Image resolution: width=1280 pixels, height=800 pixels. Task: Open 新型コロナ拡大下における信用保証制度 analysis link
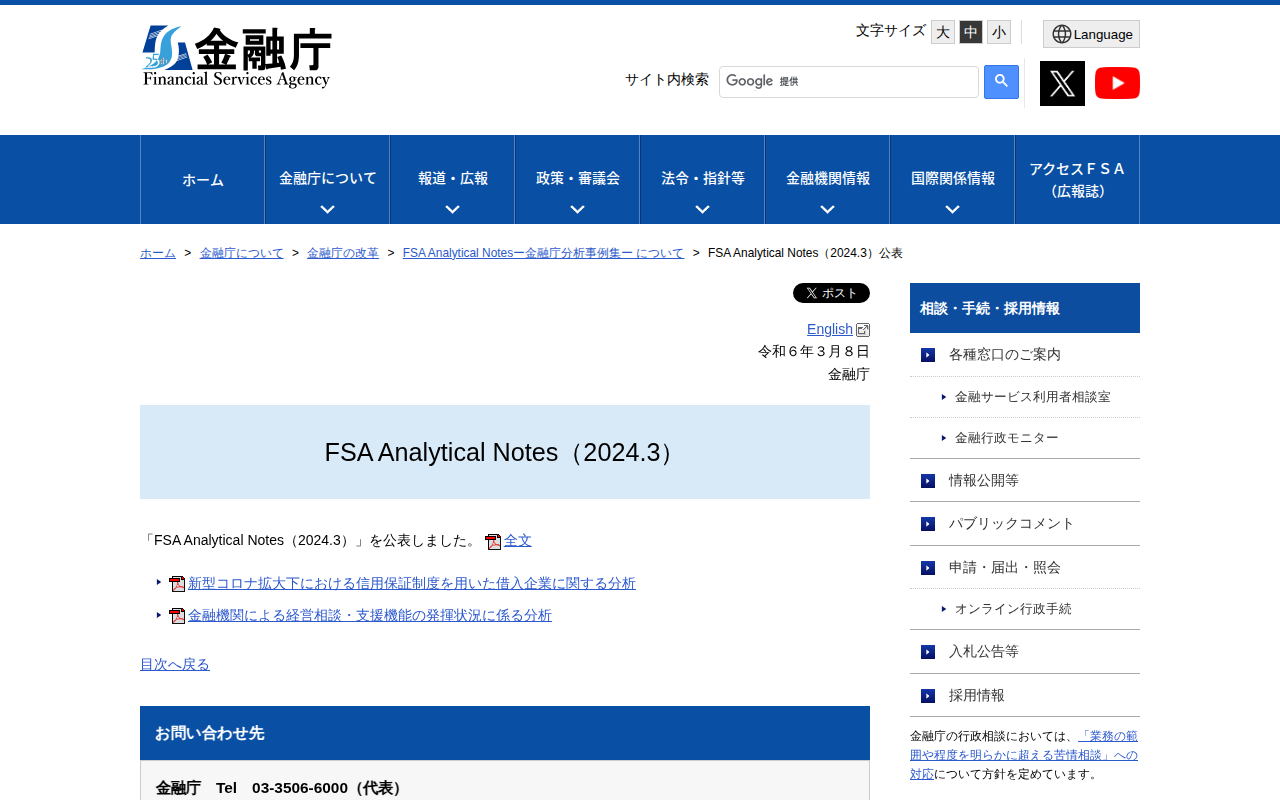coord(412,584)
